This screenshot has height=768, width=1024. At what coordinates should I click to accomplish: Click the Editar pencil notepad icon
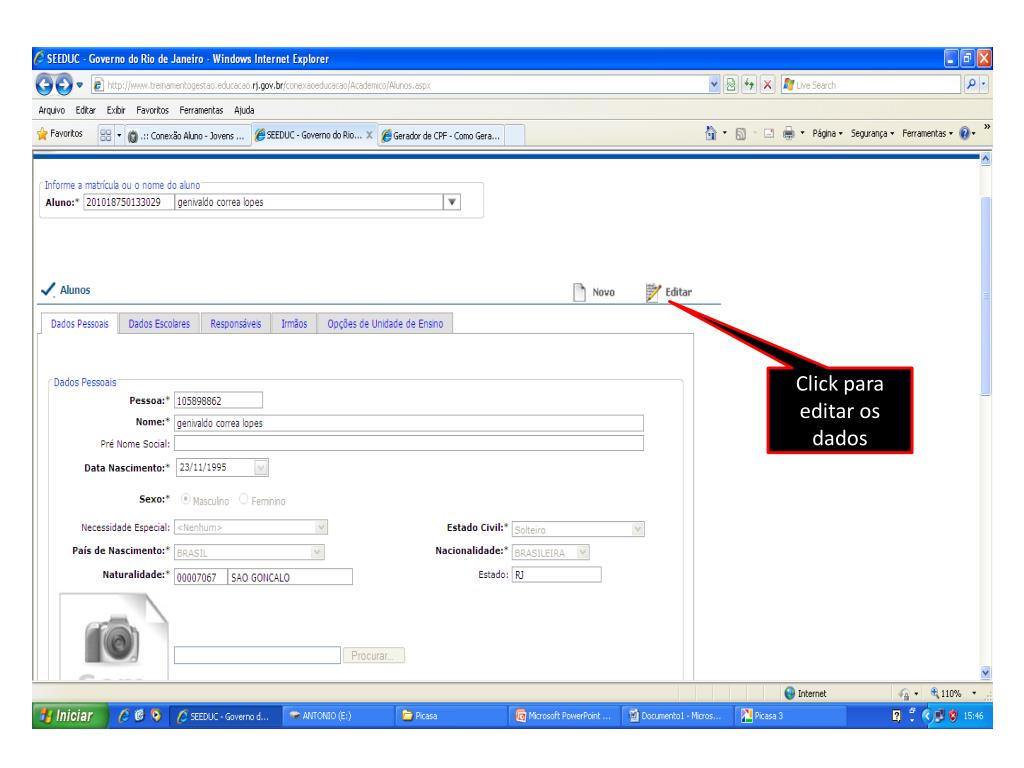click(653, 292)
